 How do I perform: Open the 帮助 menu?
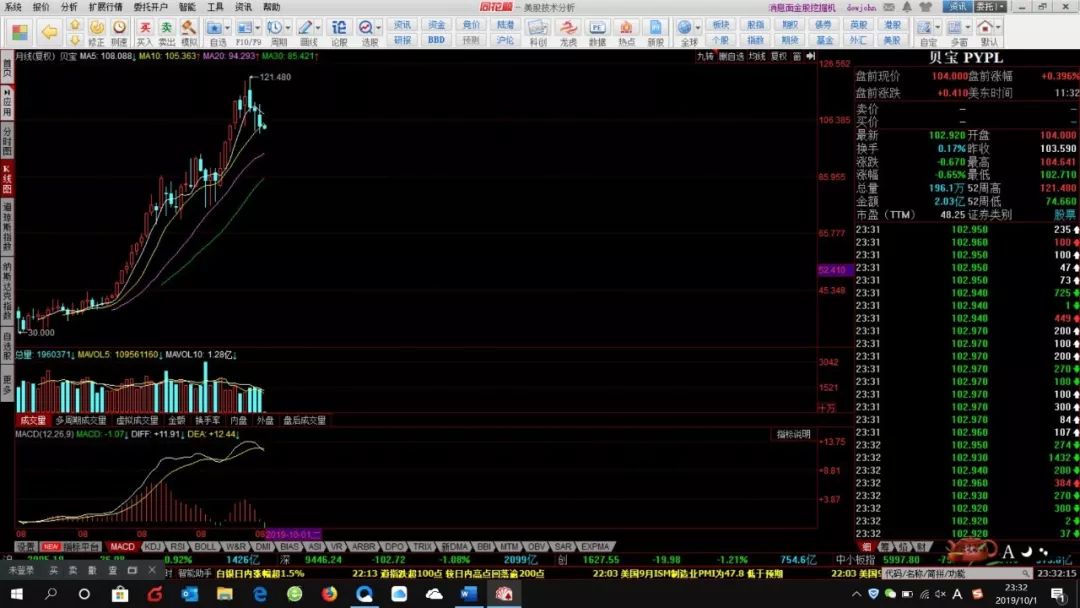click(271, 7)
